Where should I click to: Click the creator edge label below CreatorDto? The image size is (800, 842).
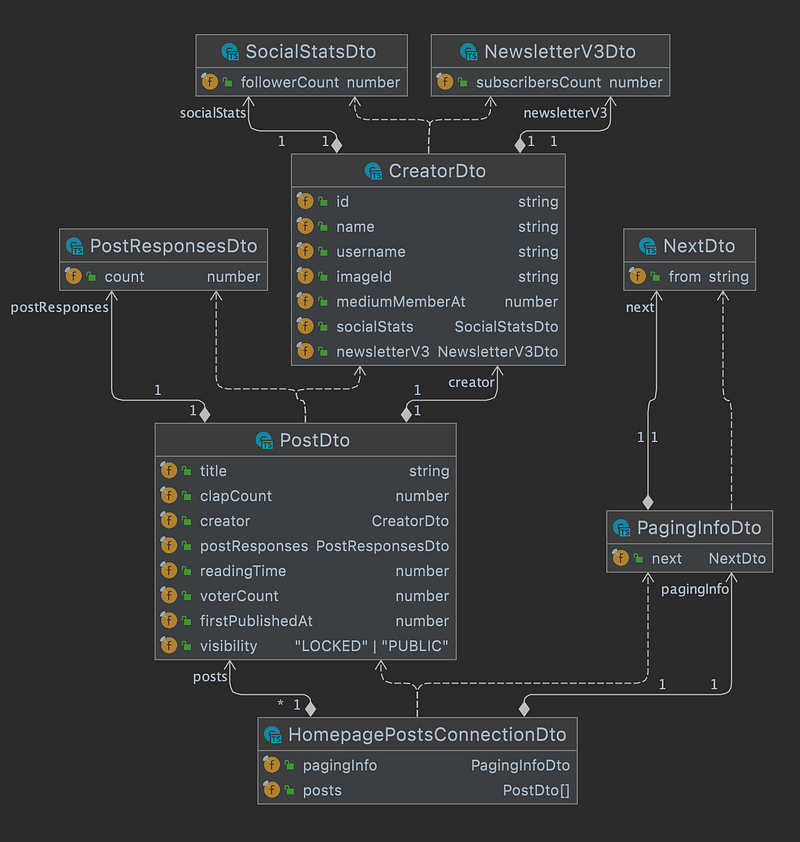[471, 382]
